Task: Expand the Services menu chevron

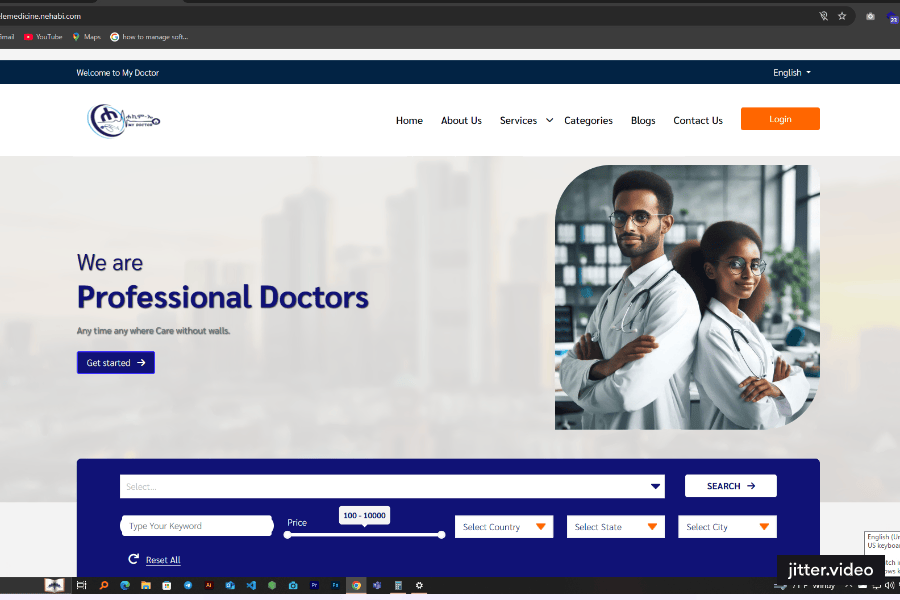Action: (549, 120)
